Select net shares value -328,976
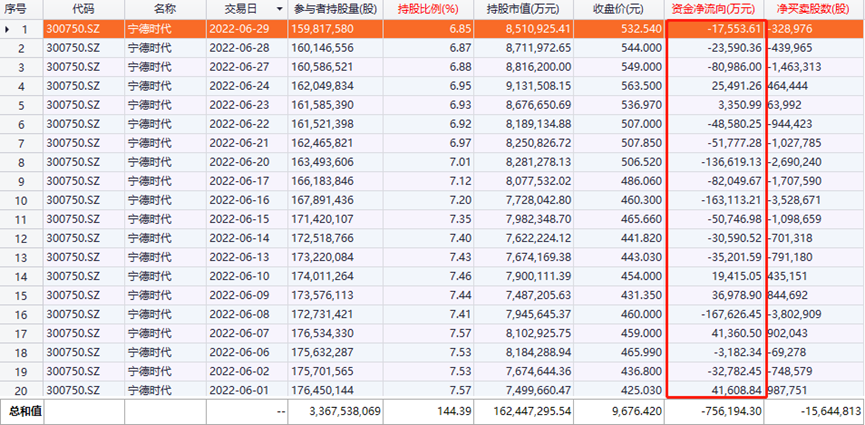The height and width of the screenshot is (425, 865). 789,29
